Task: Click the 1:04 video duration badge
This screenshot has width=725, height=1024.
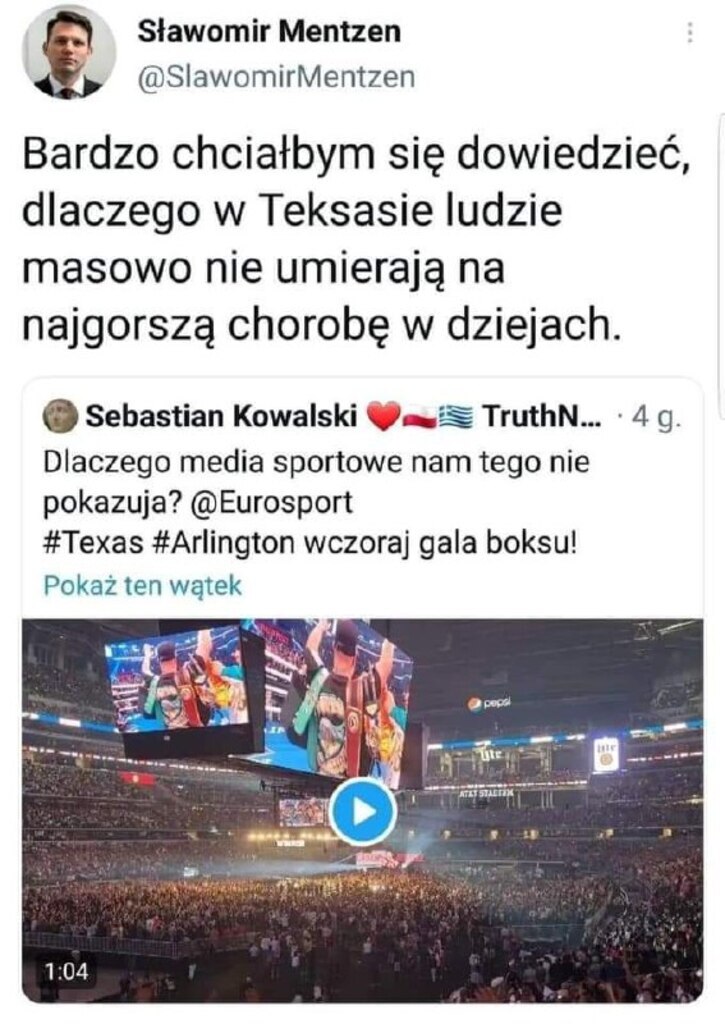Action: (x=67, y=971)
